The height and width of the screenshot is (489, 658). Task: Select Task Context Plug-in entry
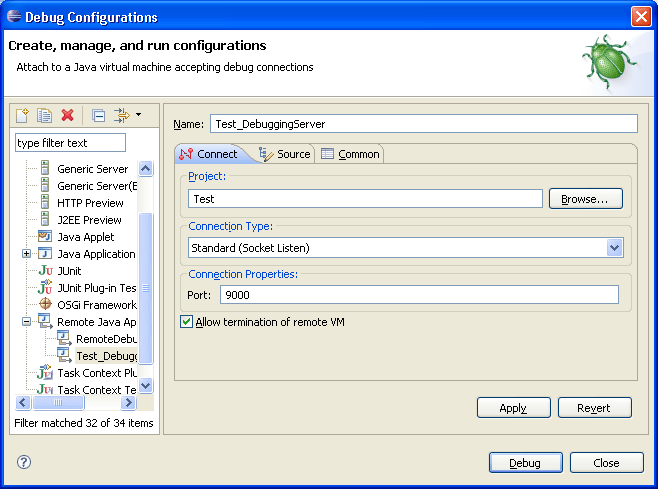pos(97,373)
